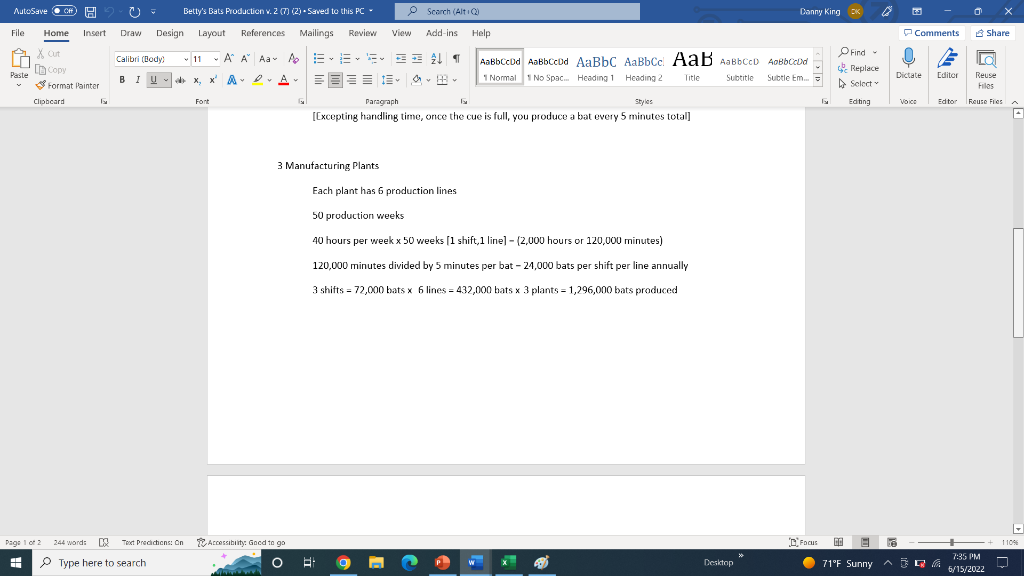This screenshot has height=576, width=1024.
Task: Open Excel from taskbar
Action: pos(508,562)
